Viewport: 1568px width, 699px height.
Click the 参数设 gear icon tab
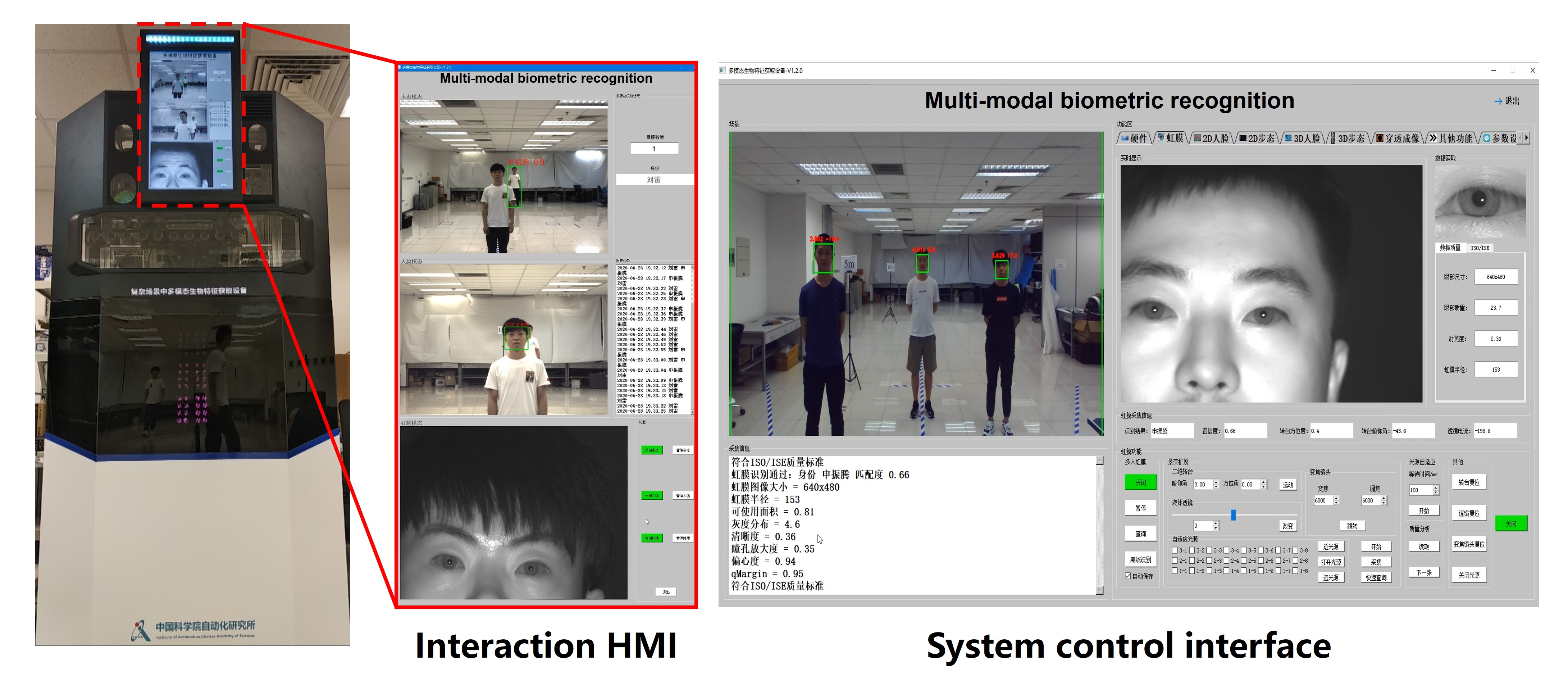[1487, 138]
